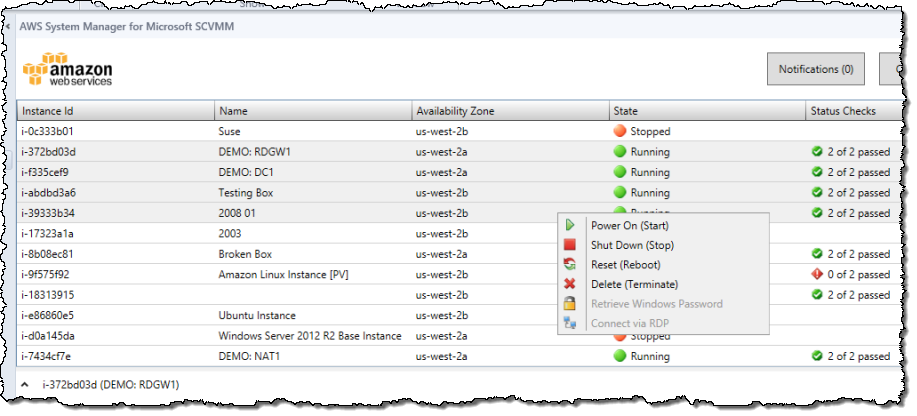Click the green Running dot for Testing Box
917x416 pixels.
[620, 192]
